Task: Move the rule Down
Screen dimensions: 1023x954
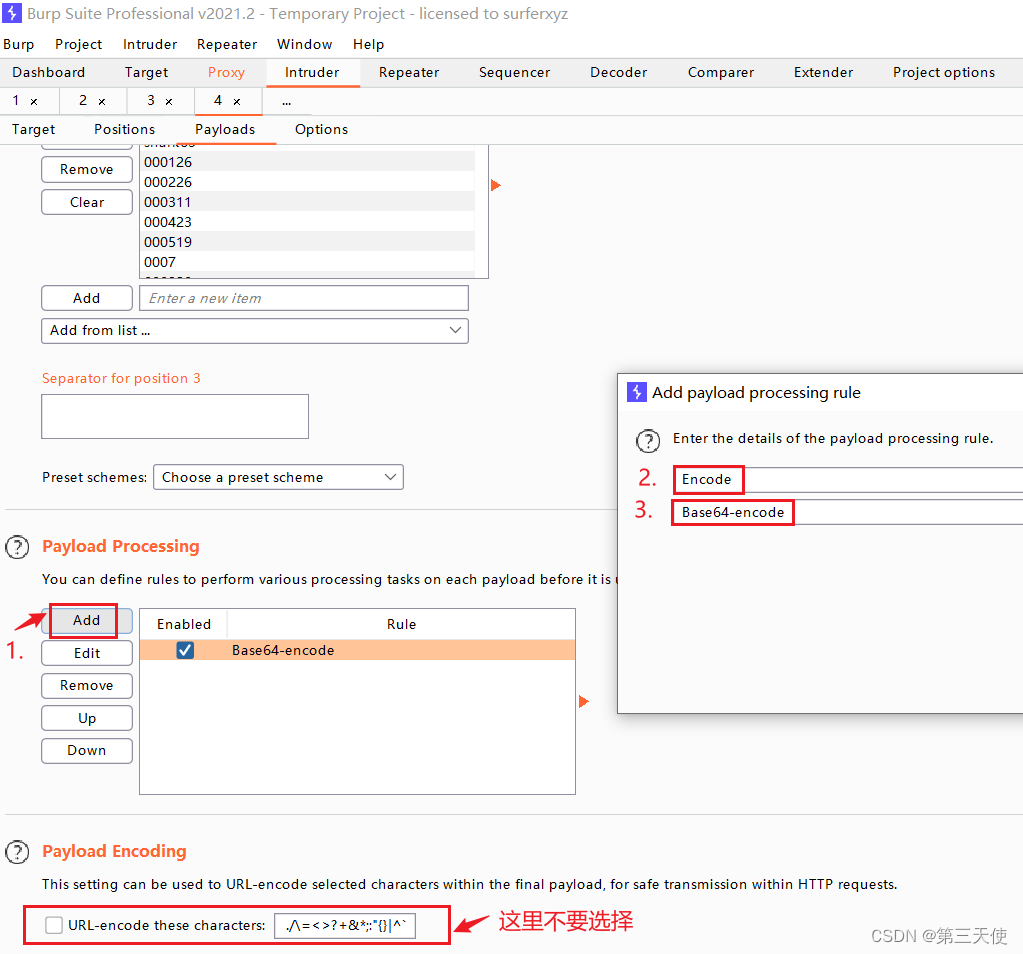Action: 87,750
